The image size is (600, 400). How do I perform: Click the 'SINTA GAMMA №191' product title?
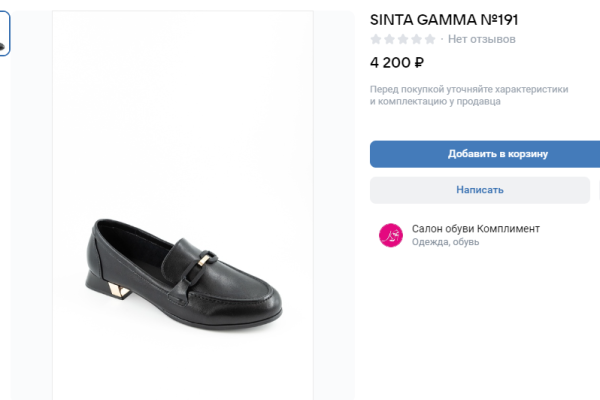(444, 19)
